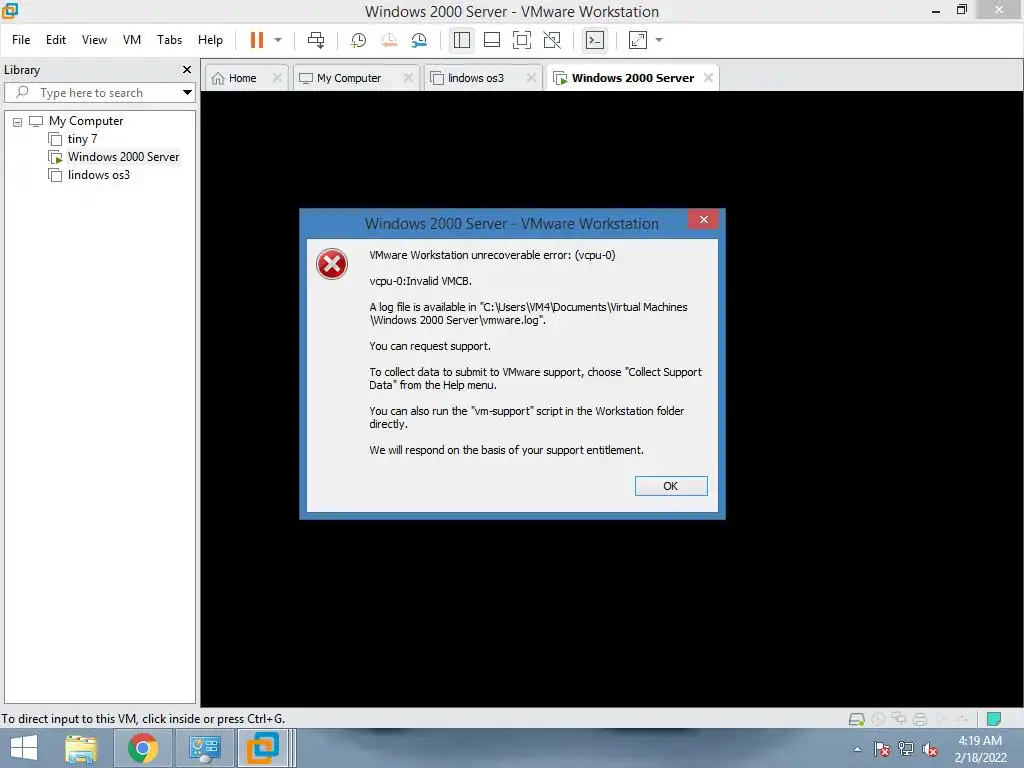Click 'You can request support.' text
The width and height of the screenshot is (1024, 768).
[430, 346]
